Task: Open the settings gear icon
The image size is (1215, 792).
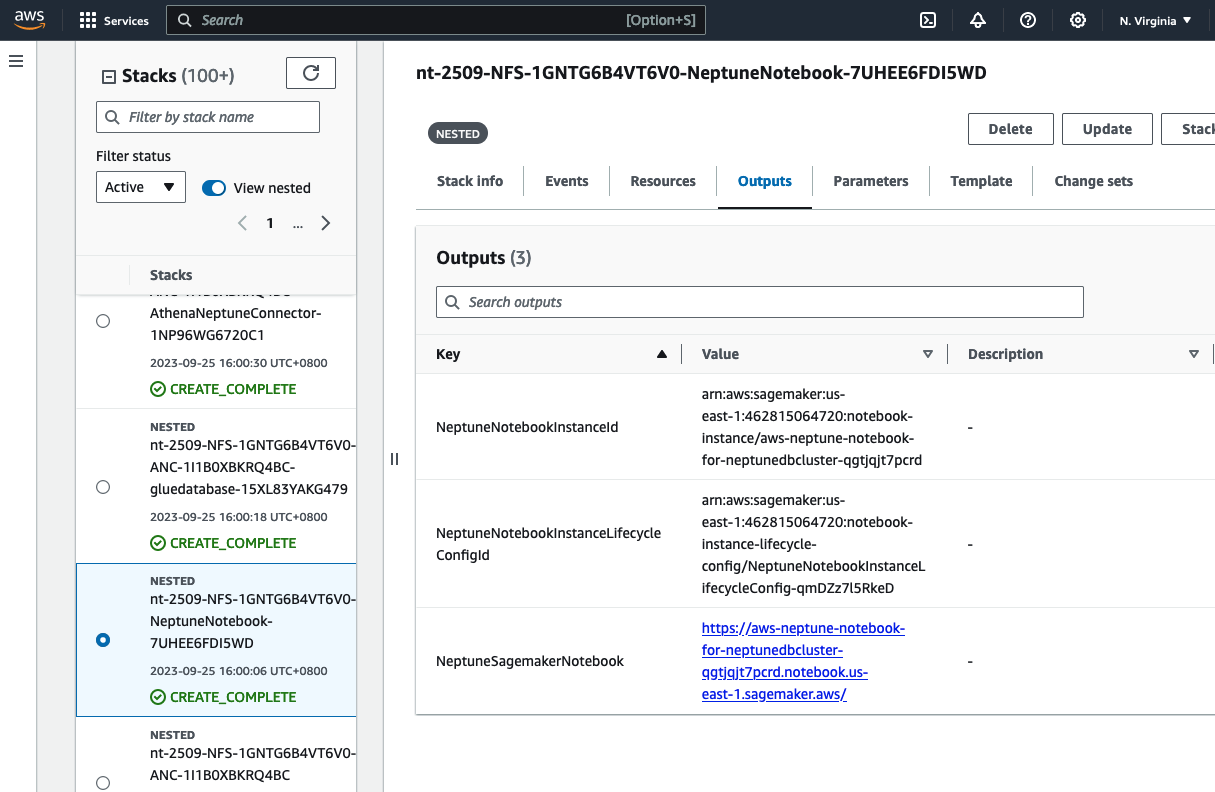Action: 1078,20
